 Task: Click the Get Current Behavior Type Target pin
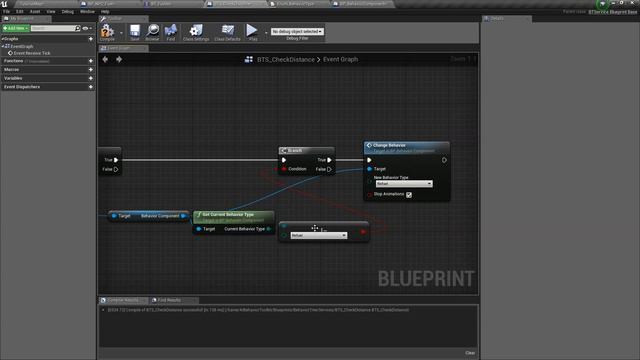199,229
